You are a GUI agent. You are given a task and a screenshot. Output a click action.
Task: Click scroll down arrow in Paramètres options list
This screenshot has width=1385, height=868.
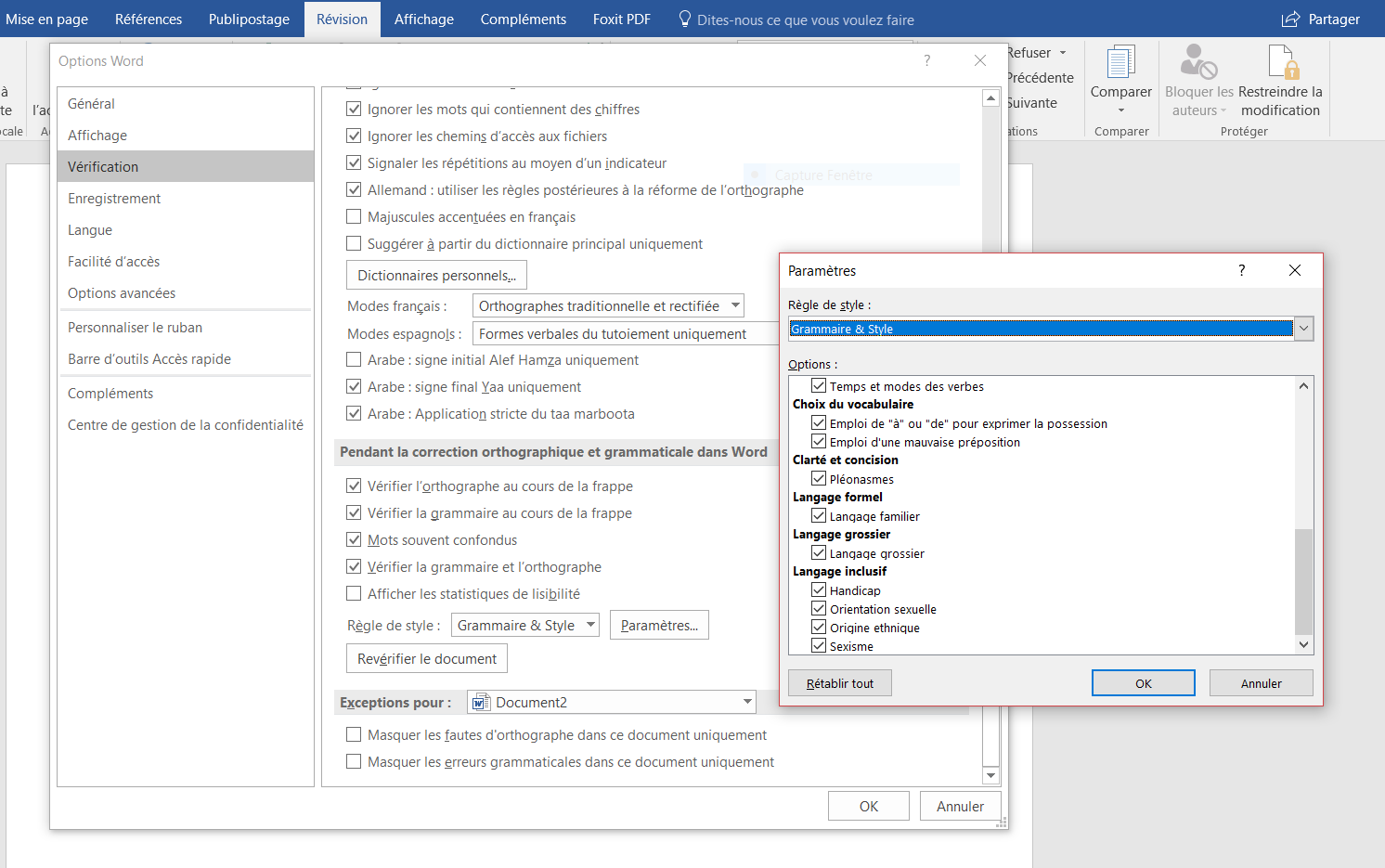coord(1304,644)
